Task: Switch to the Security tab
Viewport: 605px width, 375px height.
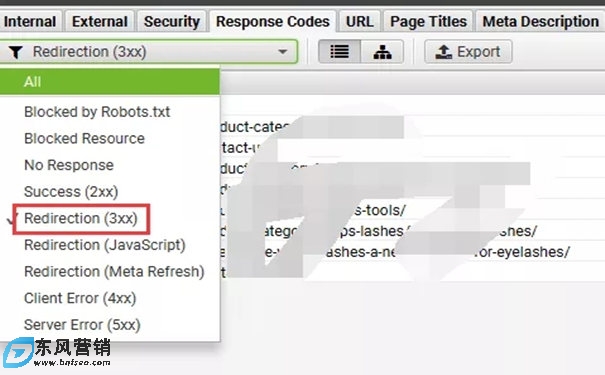Action: click(x=172, y=22)
